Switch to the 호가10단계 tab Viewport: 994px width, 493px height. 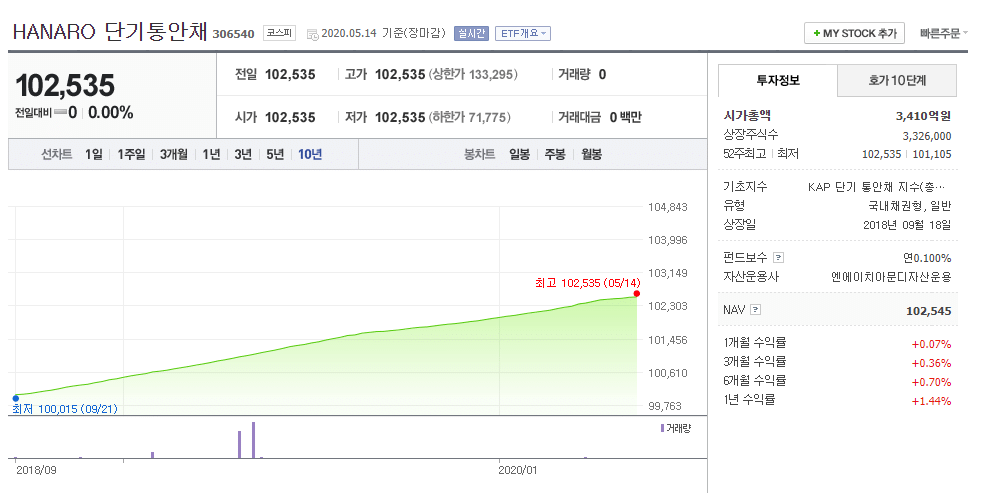897,80
